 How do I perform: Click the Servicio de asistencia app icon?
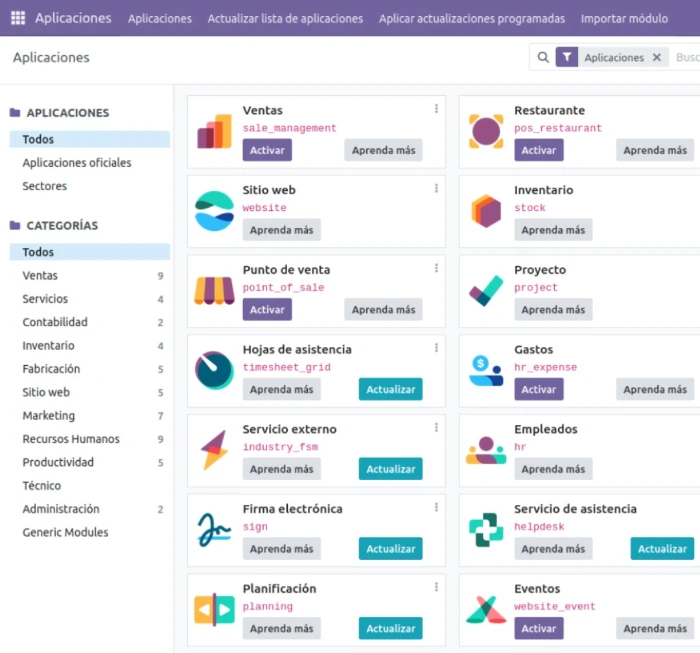[486, 529]
